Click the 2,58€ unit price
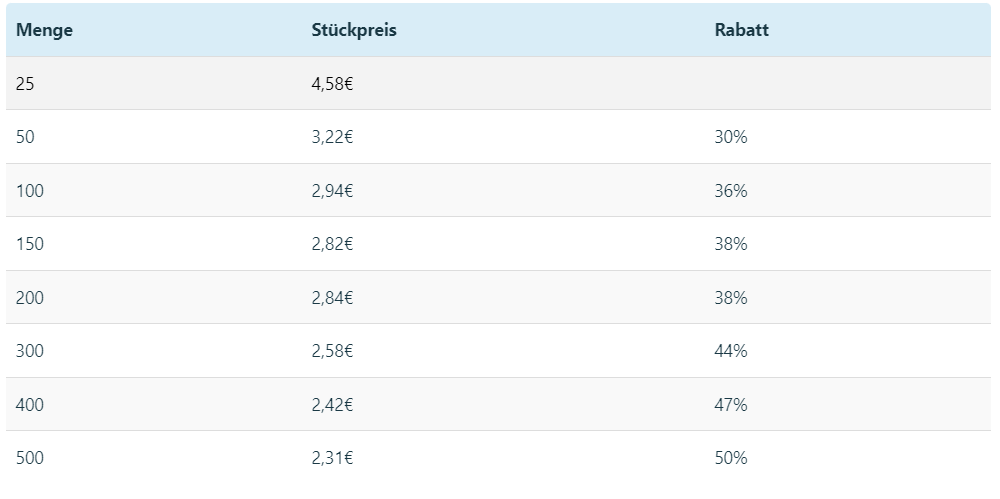Viewport: 1000px width, 499px height. [332, 351]
